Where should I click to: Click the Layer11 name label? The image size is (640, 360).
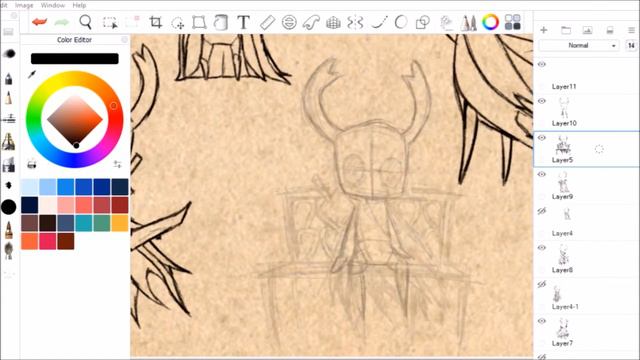pos(564,87)
